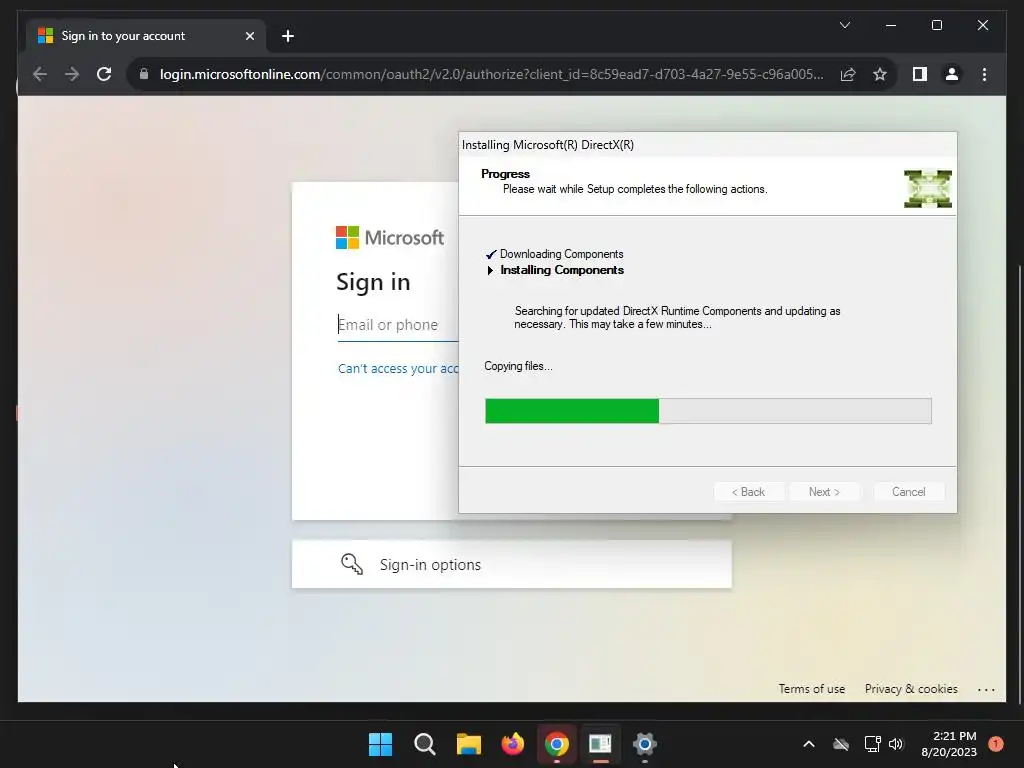
Task: Switch to the installer app in taskbar
Action: (600, 744)
